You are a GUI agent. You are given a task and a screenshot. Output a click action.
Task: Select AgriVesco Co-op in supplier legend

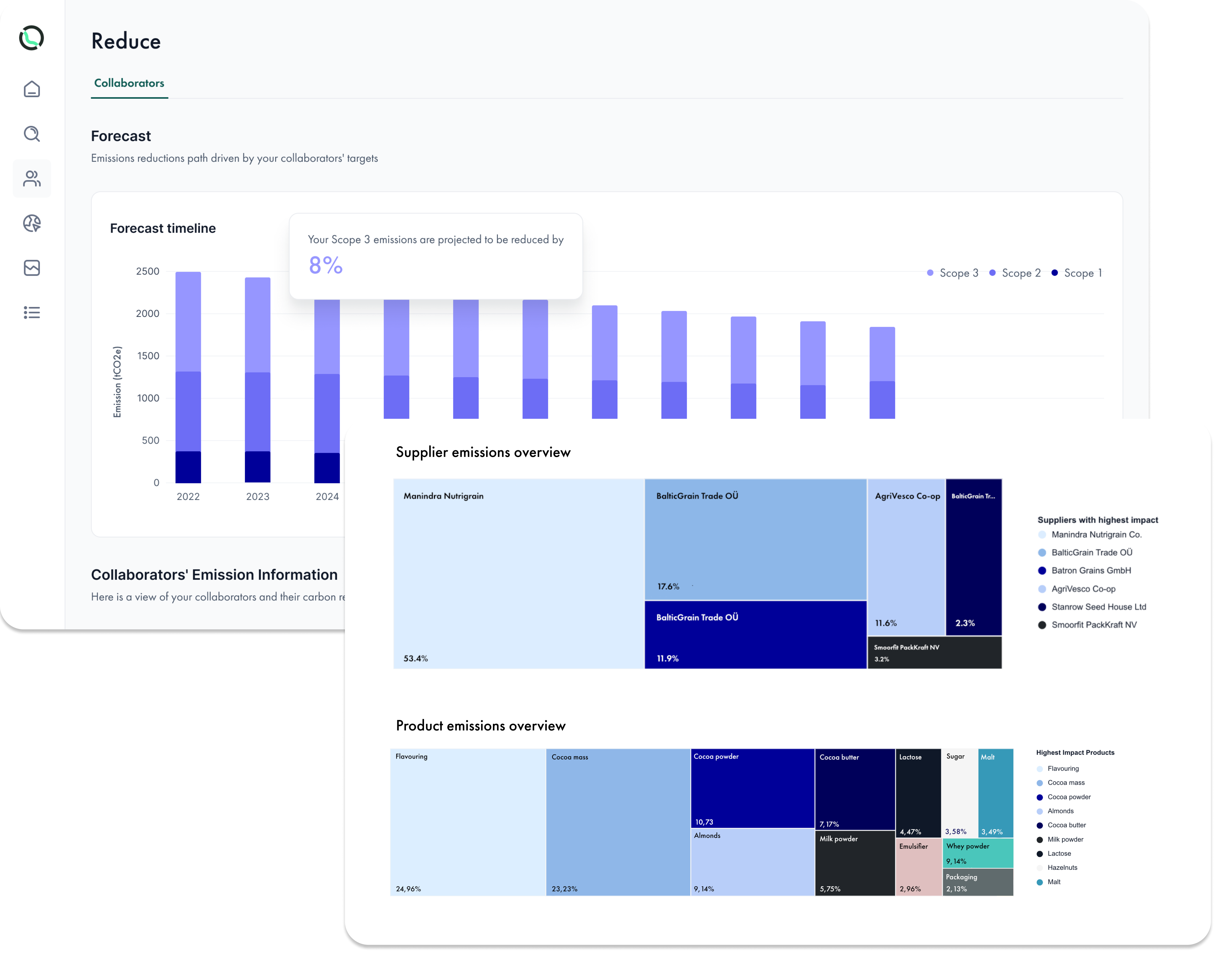1083,589
